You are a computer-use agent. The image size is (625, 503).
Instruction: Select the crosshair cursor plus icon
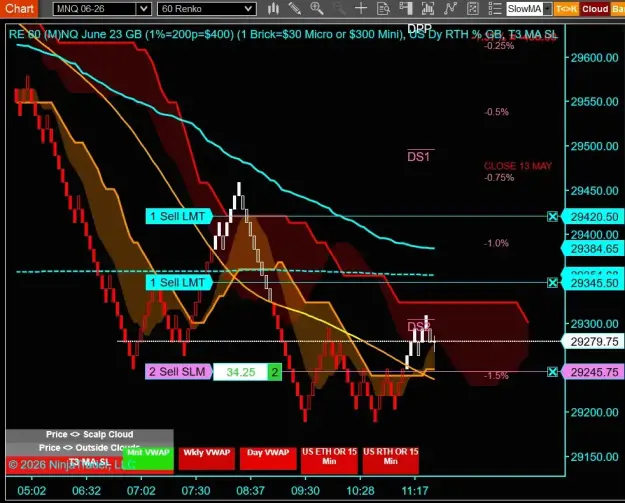pyautogui.click(x=361, y=8)
